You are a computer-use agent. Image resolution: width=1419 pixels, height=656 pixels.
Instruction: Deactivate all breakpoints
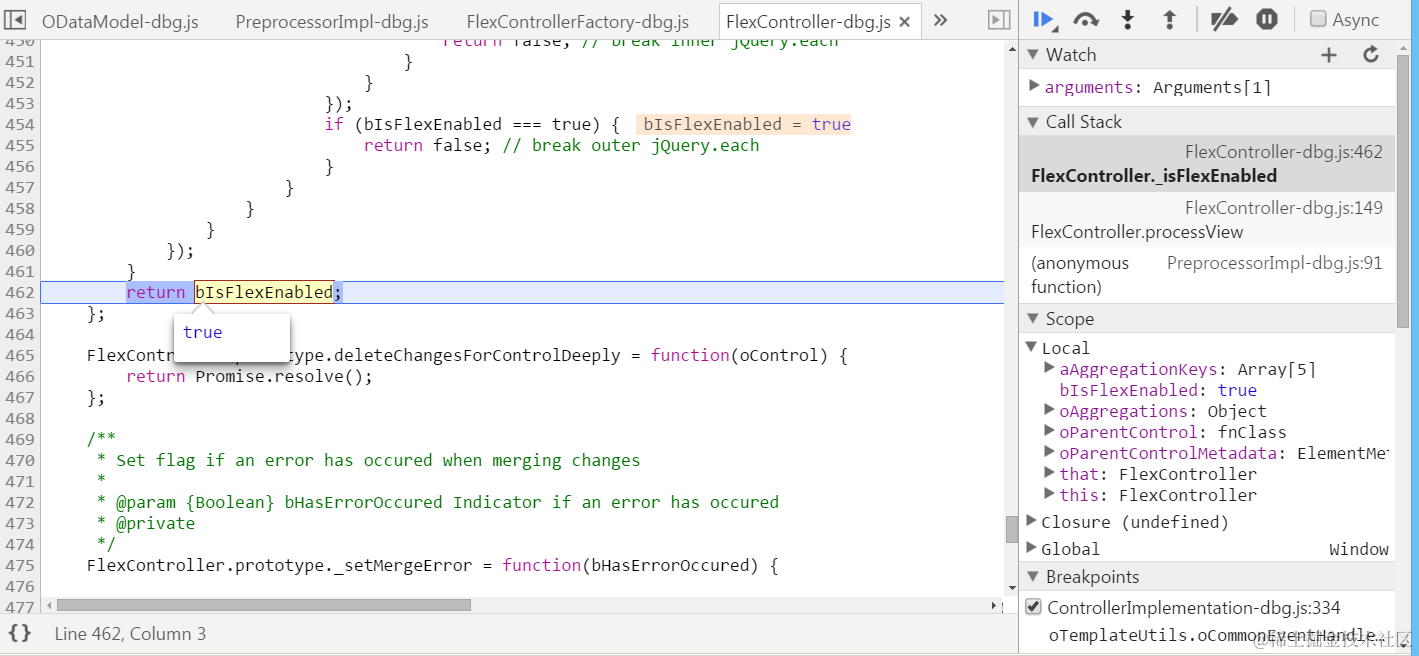(x=1224, y=19)
